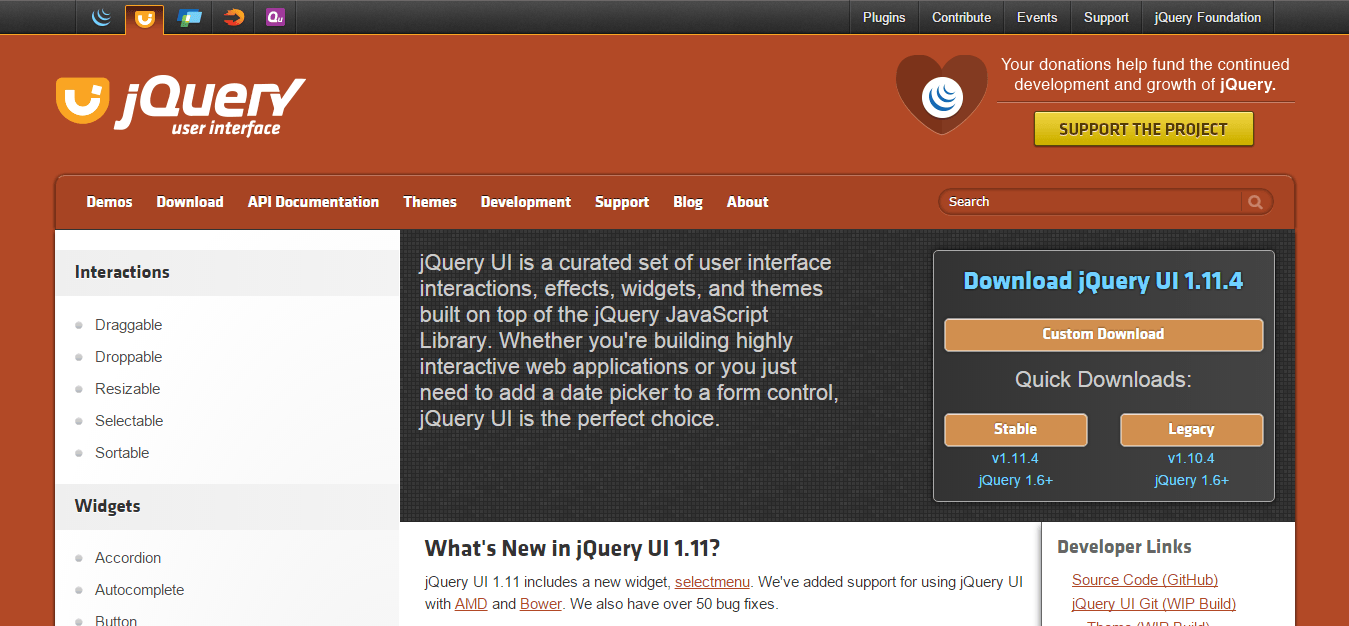Follow the selectmenu widget link
This screenshot has height=626, width=1349.
point(711,581)
